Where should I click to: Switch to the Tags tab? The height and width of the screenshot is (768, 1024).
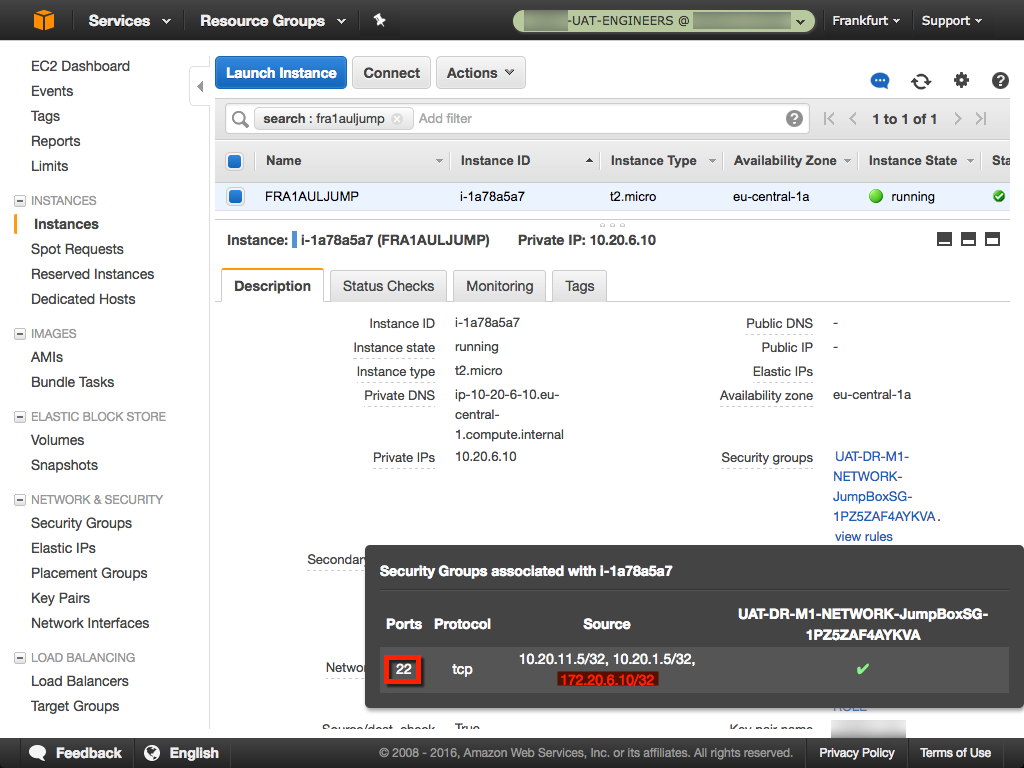[579, 286]
